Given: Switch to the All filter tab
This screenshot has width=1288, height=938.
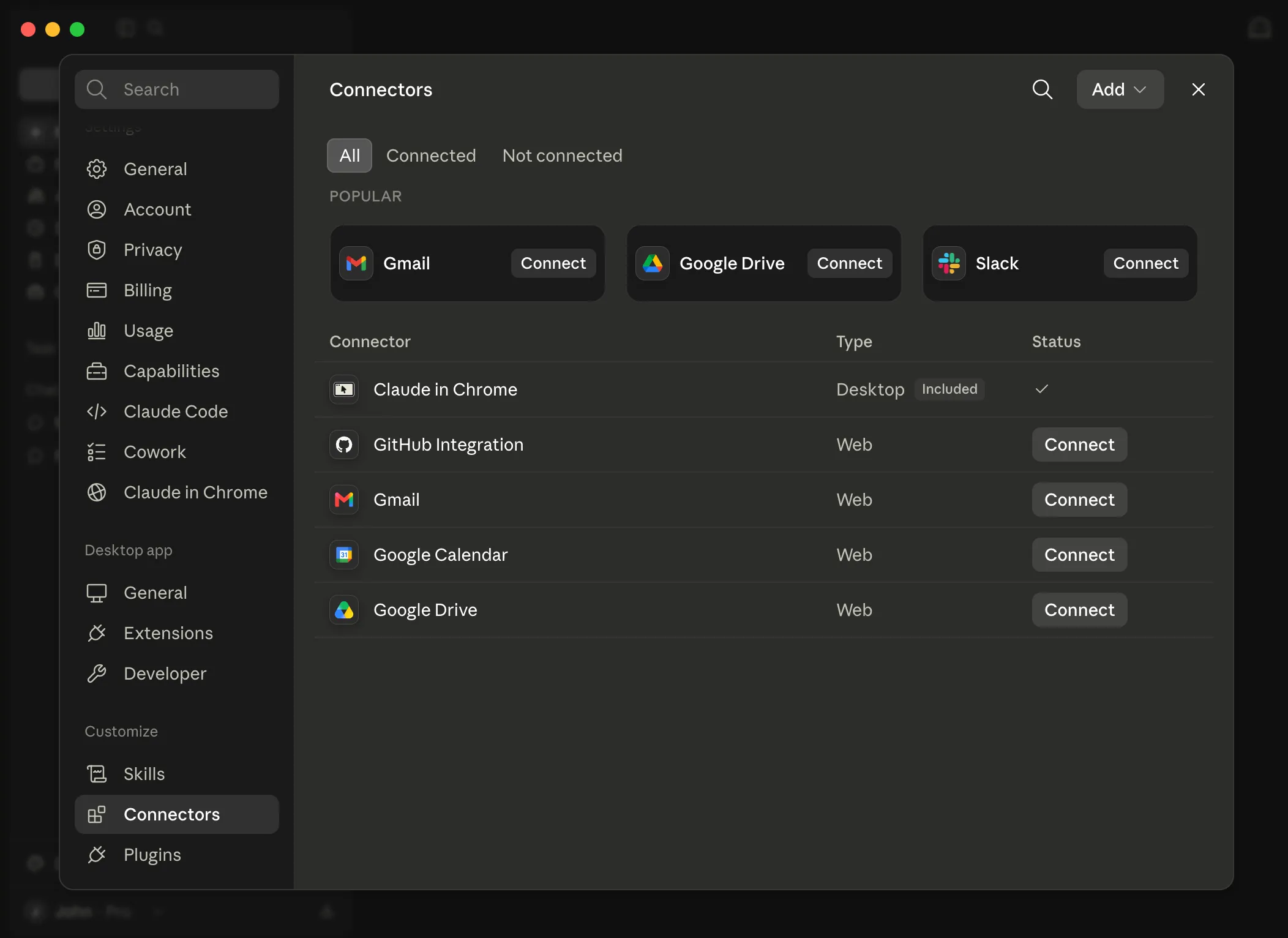Looking at the screenshot, I should pos(350,156).
